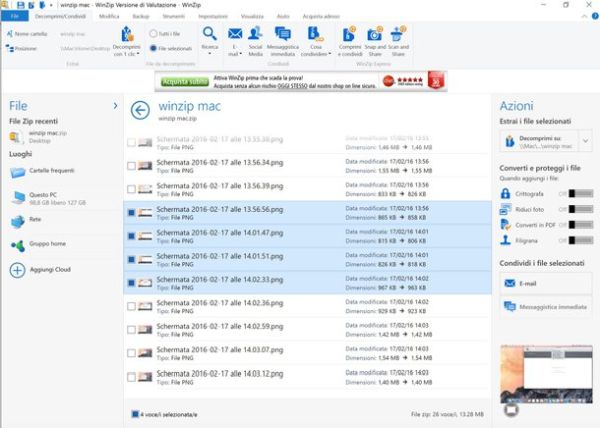The width and height of the screenshot is (600, 428).
Task: Toggle the Crittografa switch
Action: (580, 194)
